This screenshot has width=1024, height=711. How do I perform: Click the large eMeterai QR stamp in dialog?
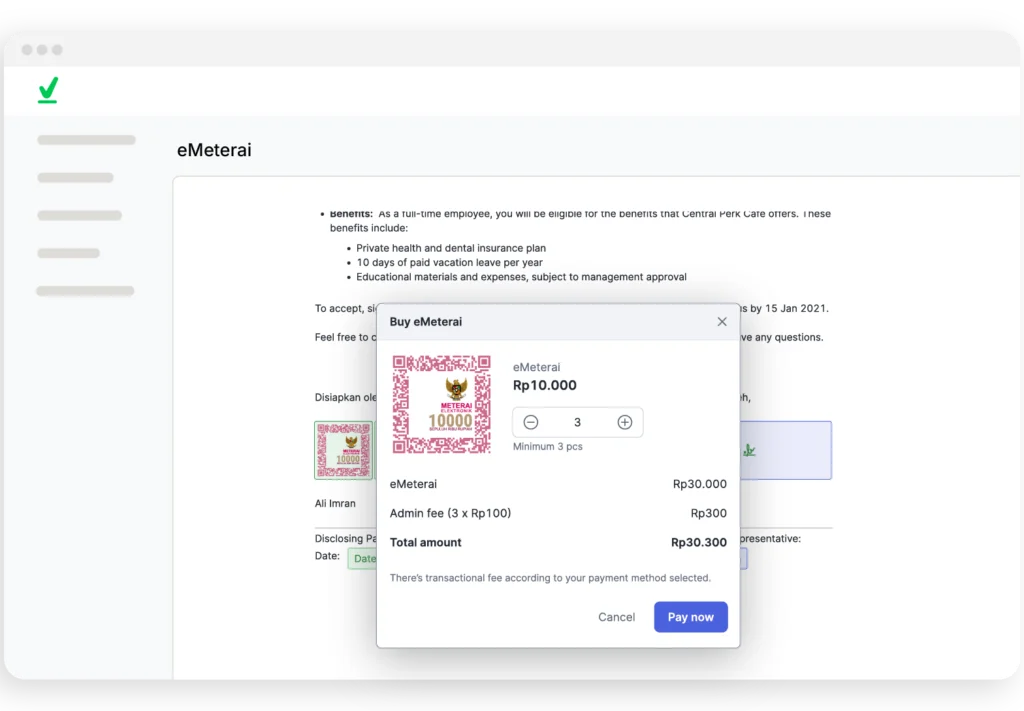441,404
